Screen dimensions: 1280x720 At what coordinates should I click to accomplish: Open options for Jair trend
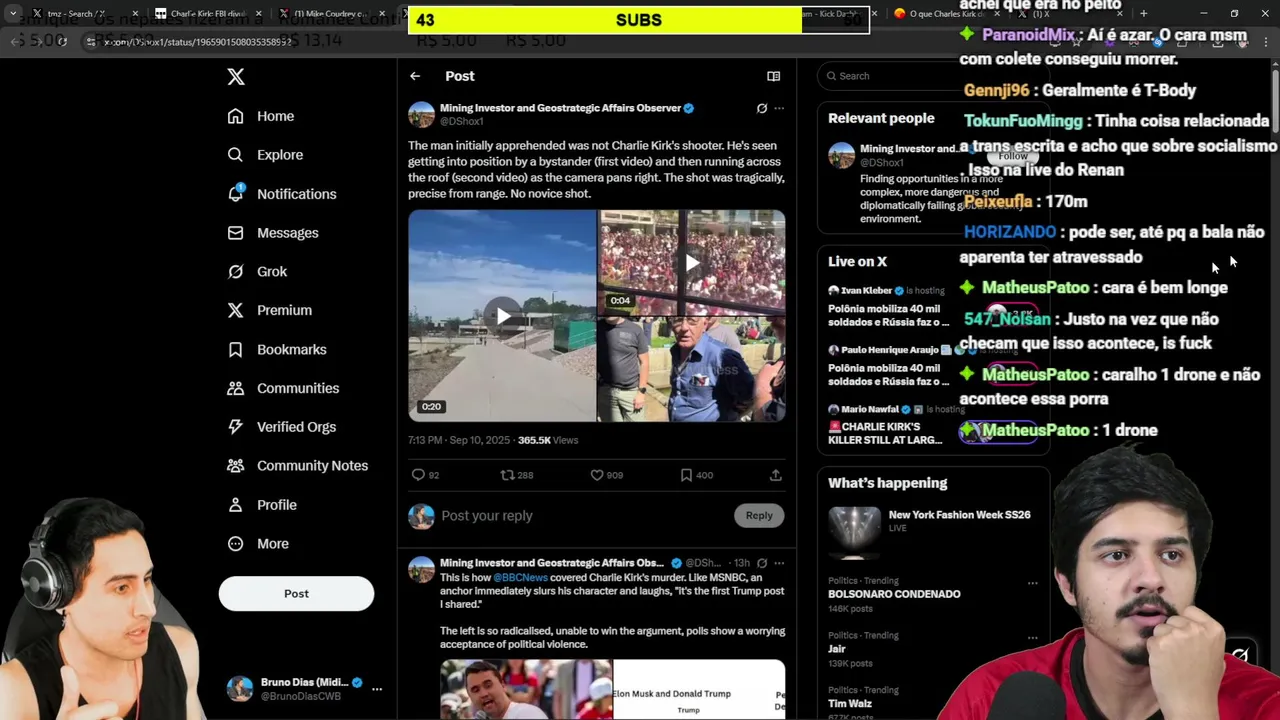[x=1032, y=637]
